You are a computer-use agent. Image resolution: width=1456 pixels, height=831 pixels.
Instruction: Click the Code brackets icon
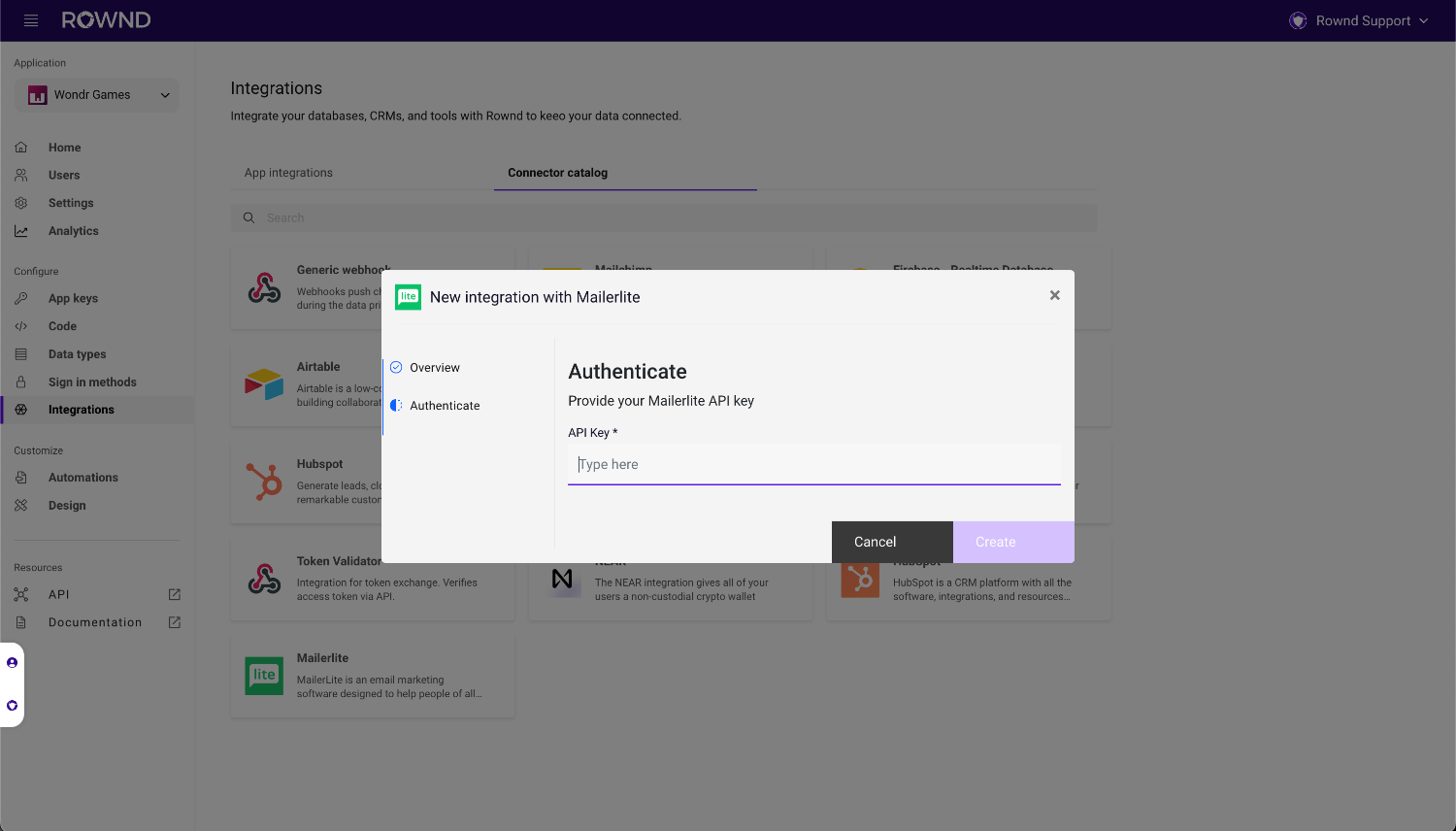click(x=21, y=326)
